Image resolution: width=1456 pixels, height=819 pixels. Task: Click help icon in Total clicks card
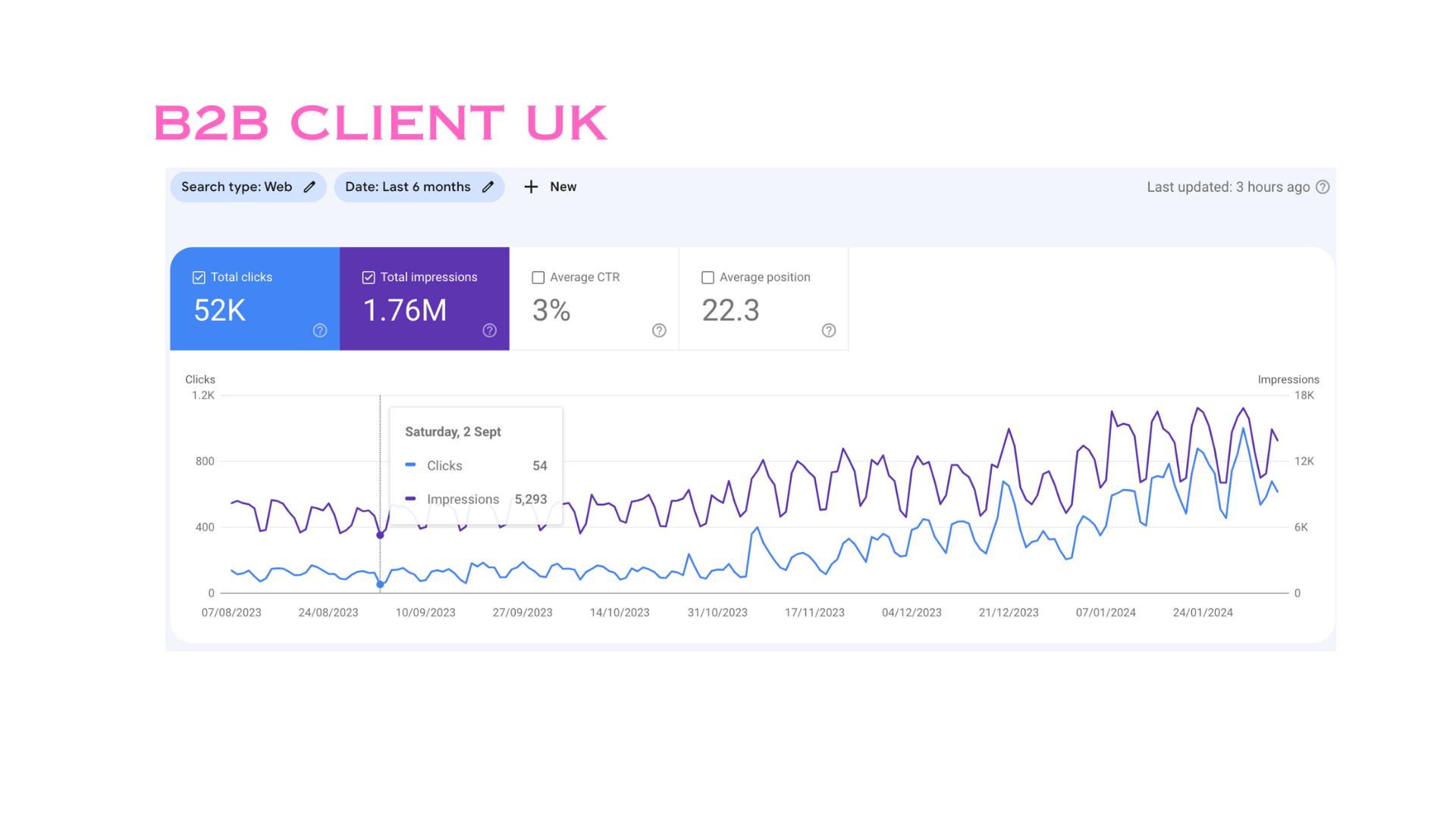(x=320, y=331)
